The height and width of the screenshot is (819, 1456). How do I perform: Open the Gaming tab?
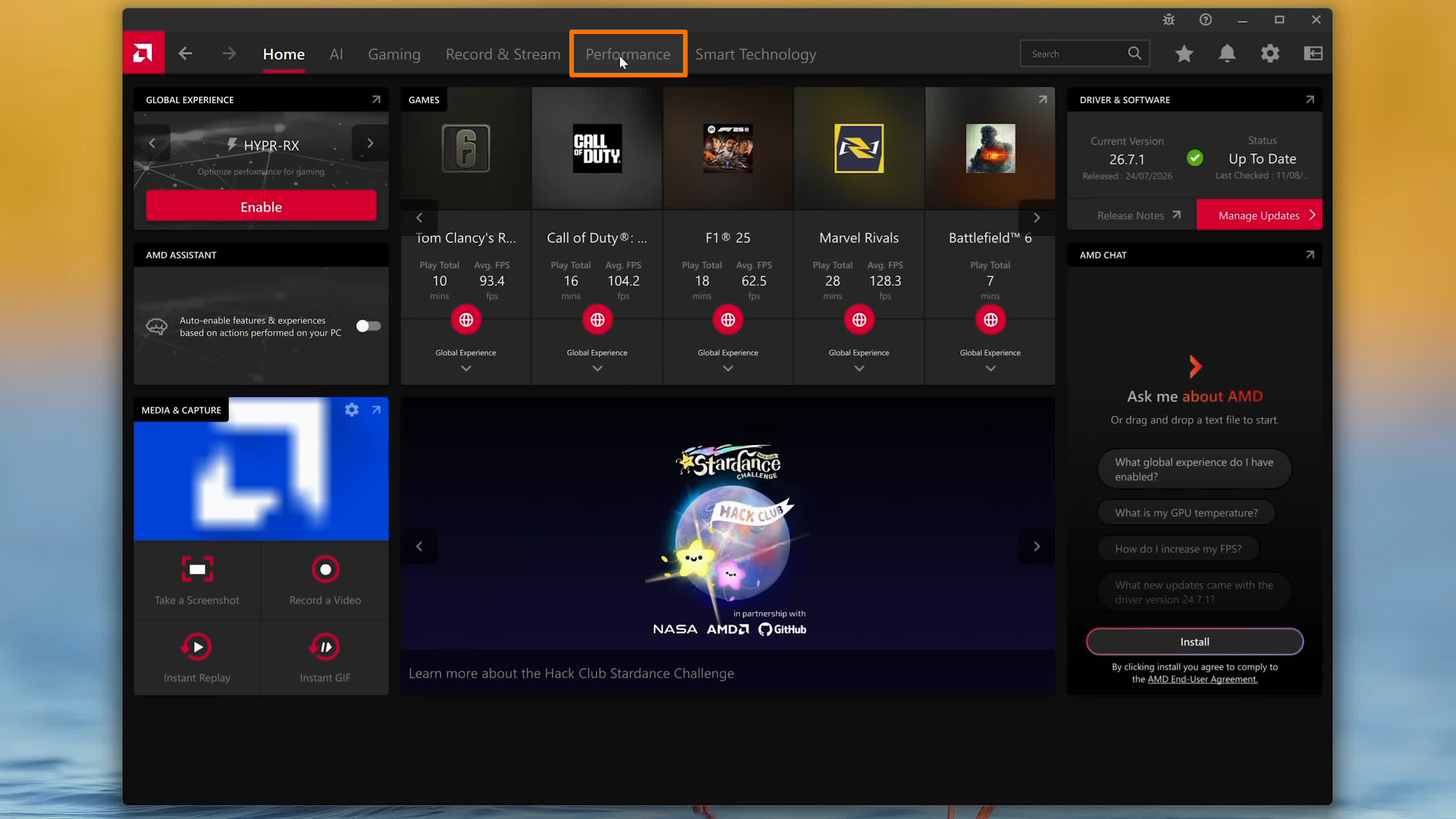click(394, 54)
